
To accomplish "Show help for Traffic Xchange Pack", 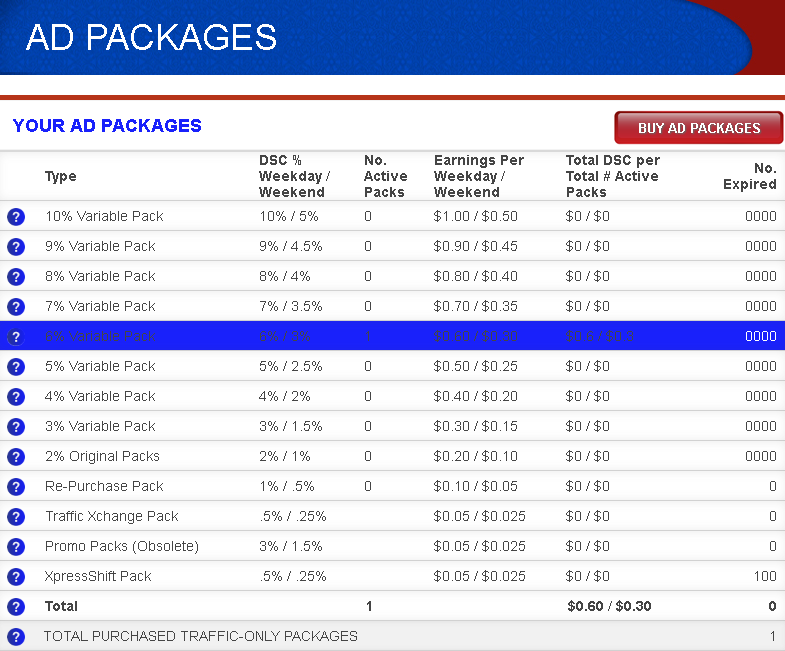I will 16,517.
